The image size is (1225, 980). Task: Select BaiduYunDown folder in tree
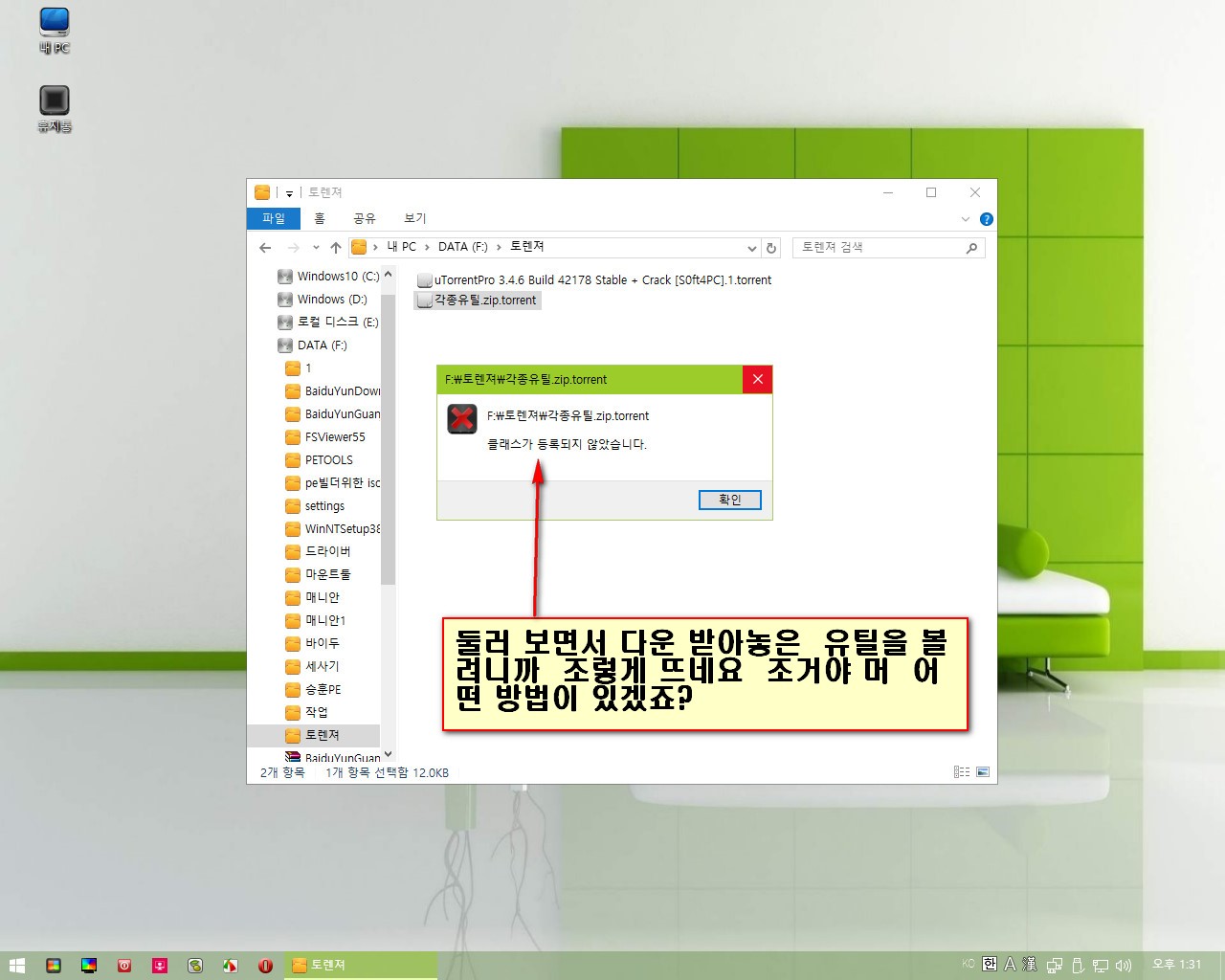333,391
